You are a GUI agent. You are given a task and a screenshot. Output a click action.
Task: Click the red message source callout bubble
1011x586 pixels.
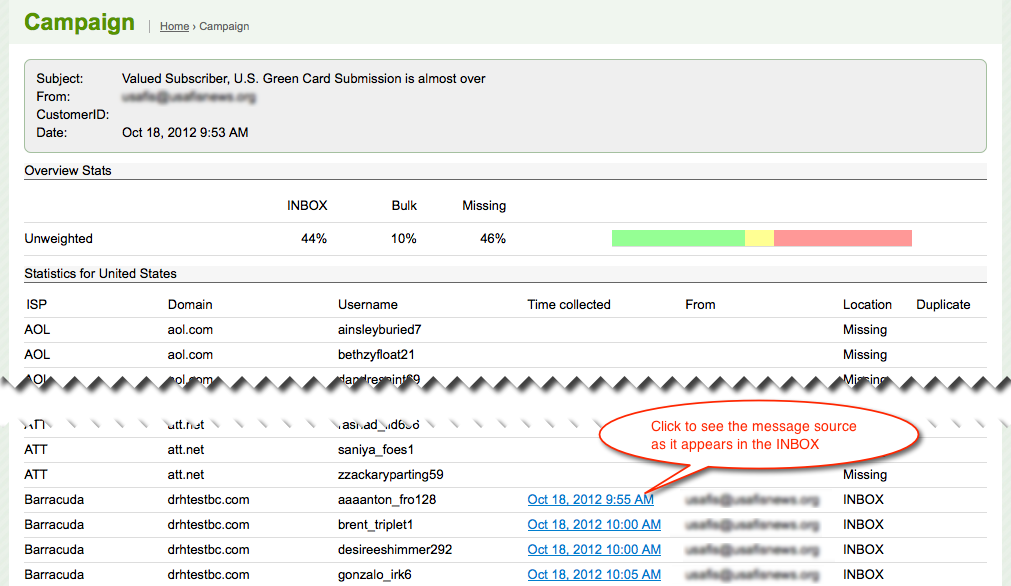tap(758, 435)
